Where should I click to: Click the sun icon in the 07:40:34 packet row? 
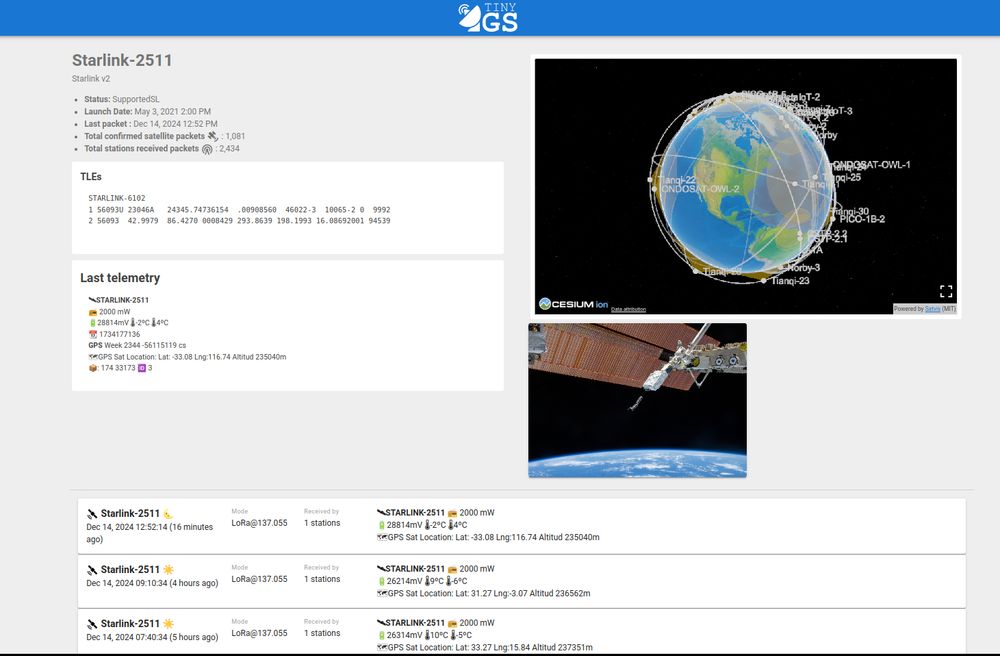[168, 623]
